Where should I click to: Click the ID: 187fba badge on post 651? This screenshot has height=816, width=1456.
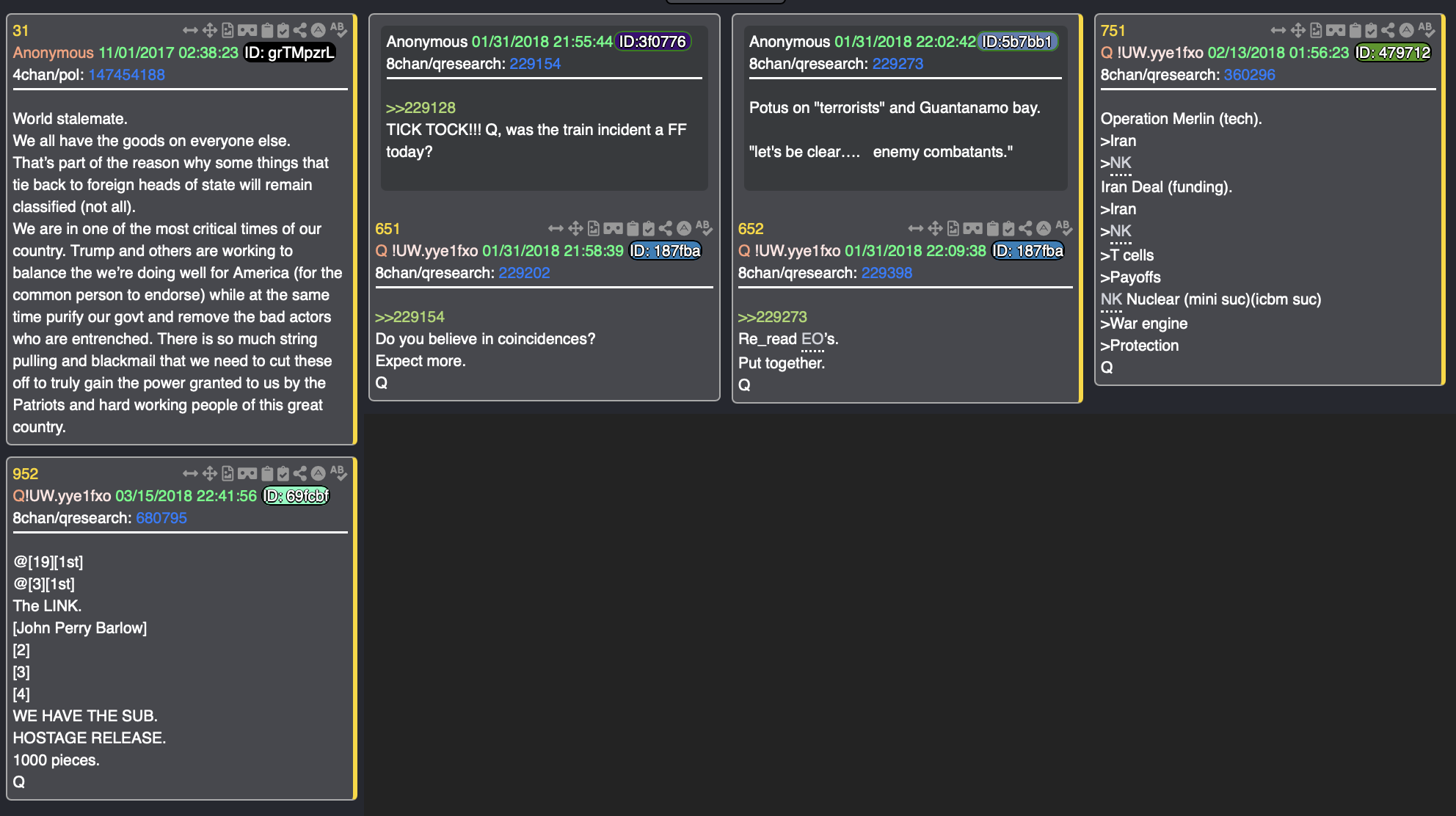pyautogui.click(x=665, y=251)
